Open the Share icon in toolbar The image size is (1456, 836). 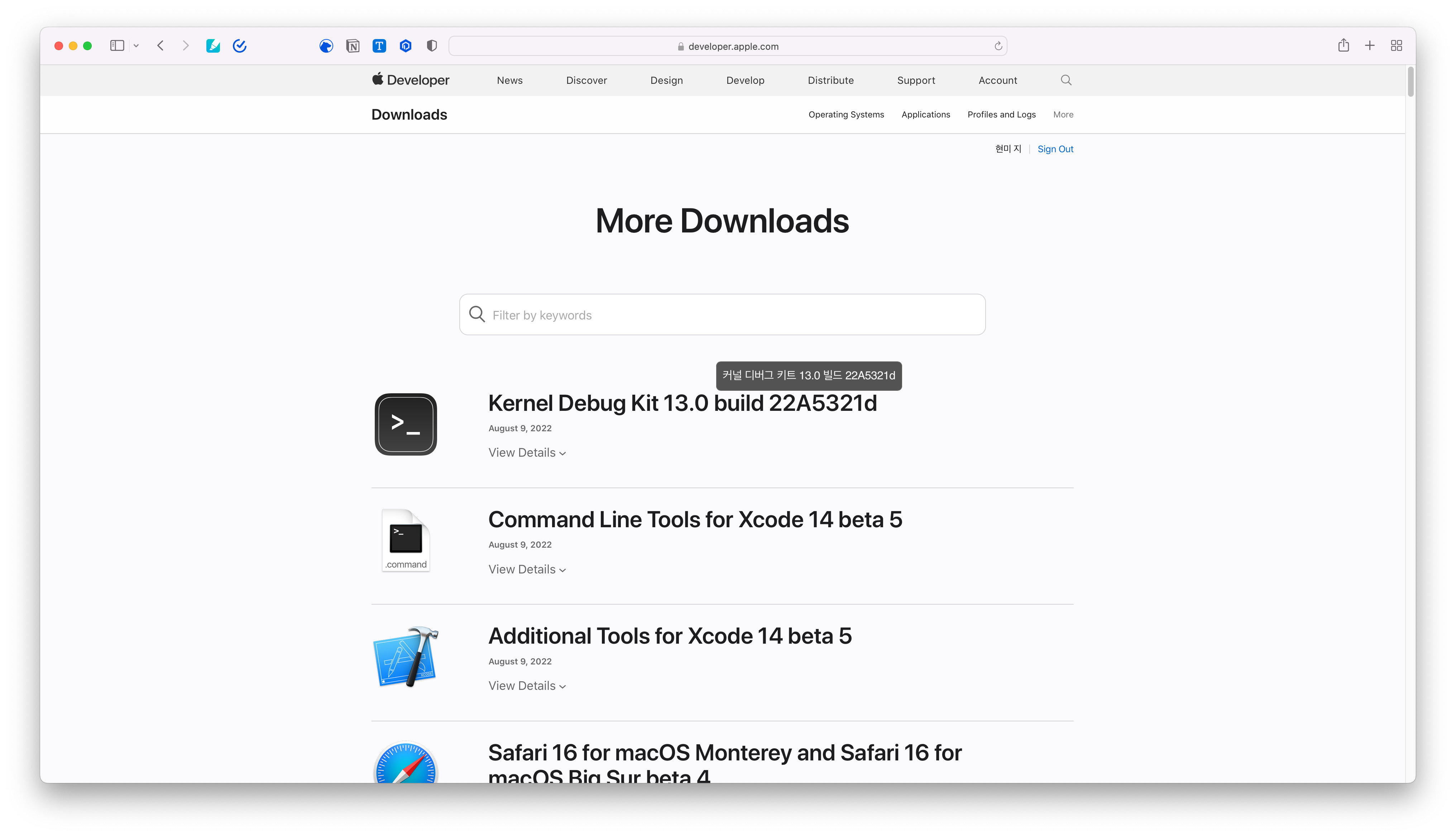(1344, 46)
